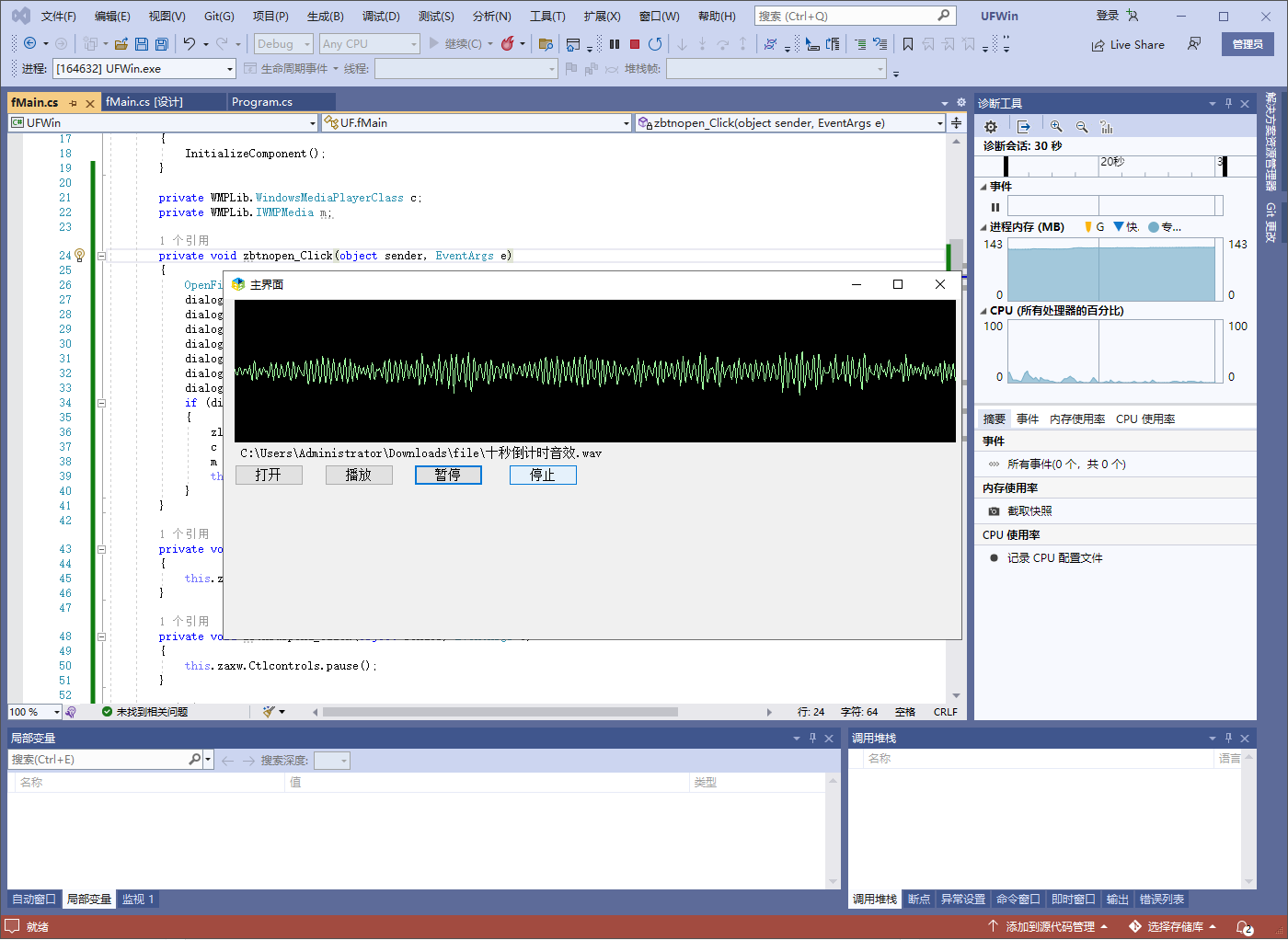Click the hot reload flame icon

pos(508,43)
